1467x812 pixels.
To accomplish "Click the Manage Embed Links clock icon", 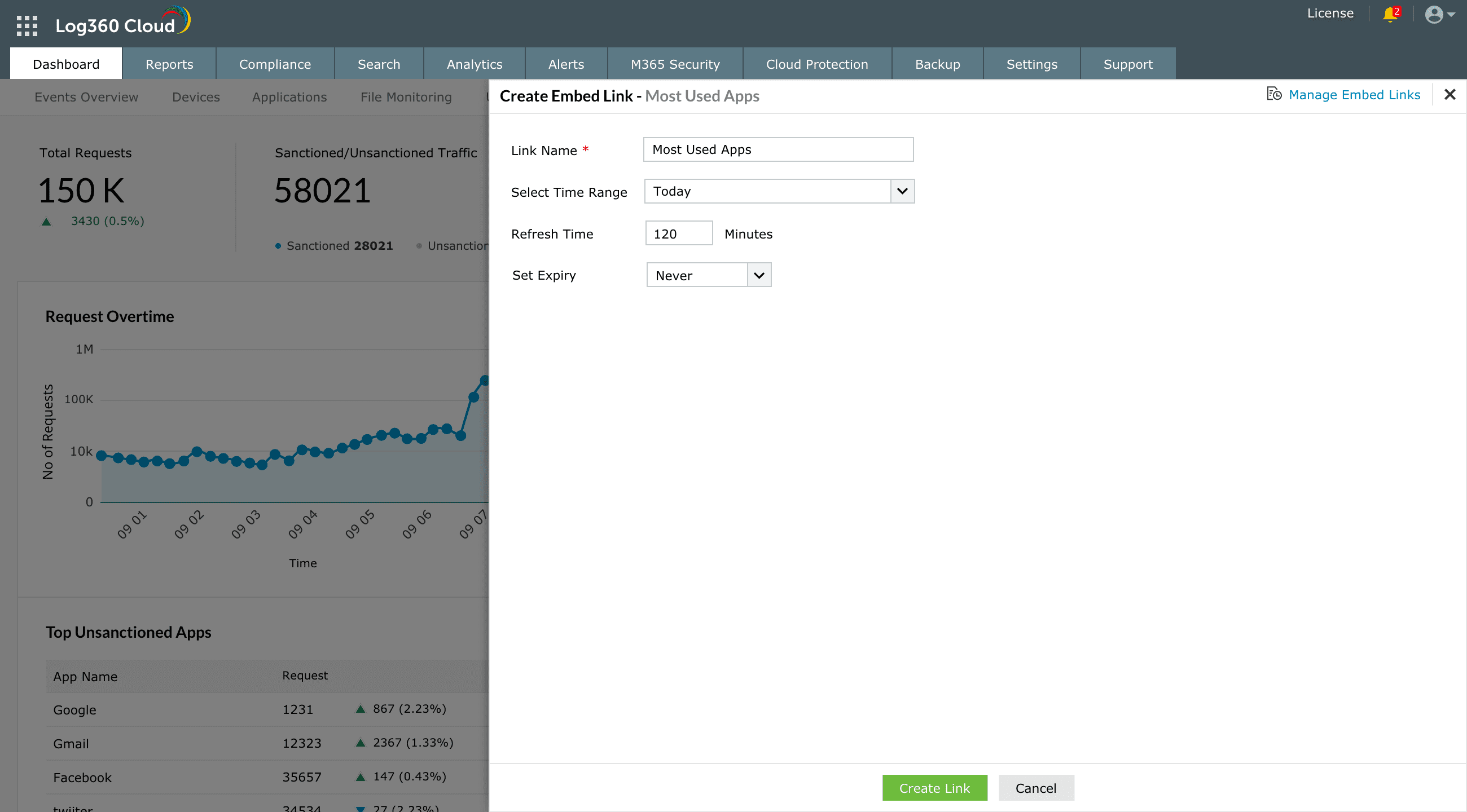I will tap(1274, 94).
